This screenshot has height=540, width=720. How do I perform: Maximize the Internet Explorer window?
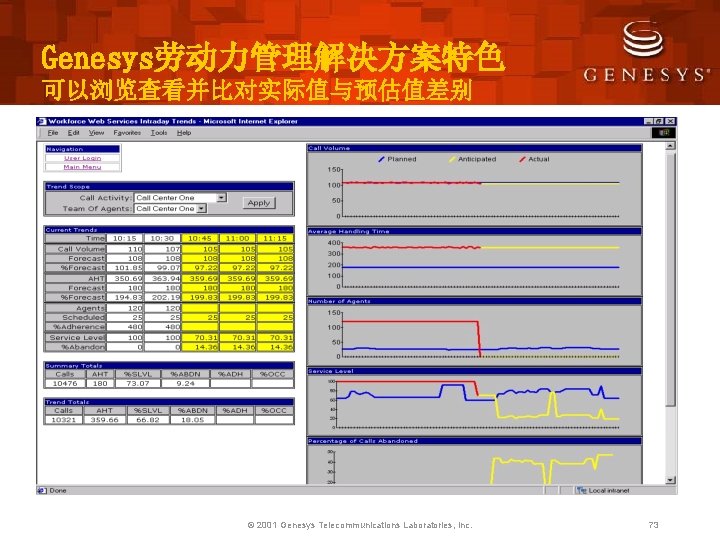coord(659,121)
